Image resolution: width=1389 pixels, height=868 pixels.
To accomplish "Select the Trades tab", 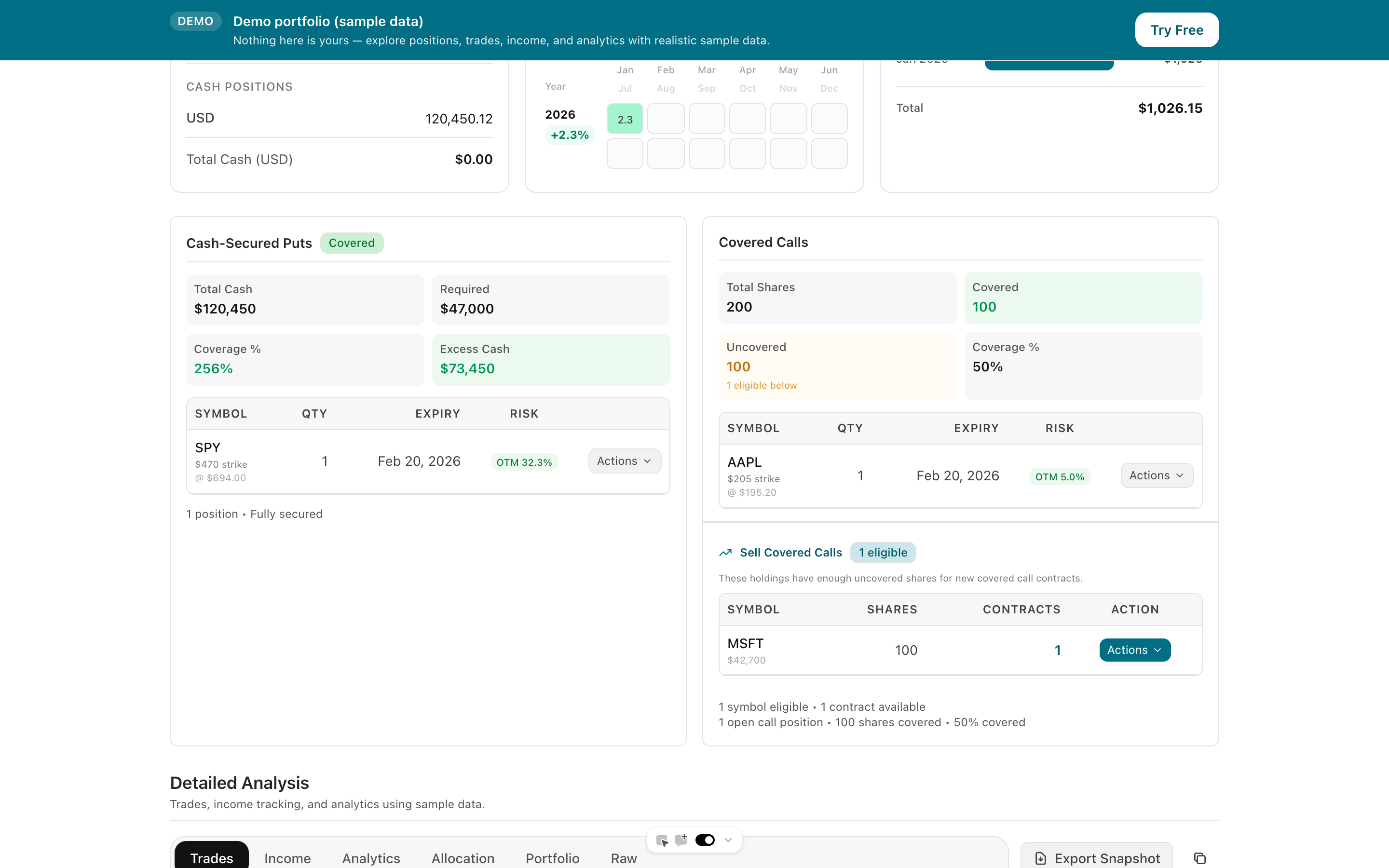I will coord(211,858).
